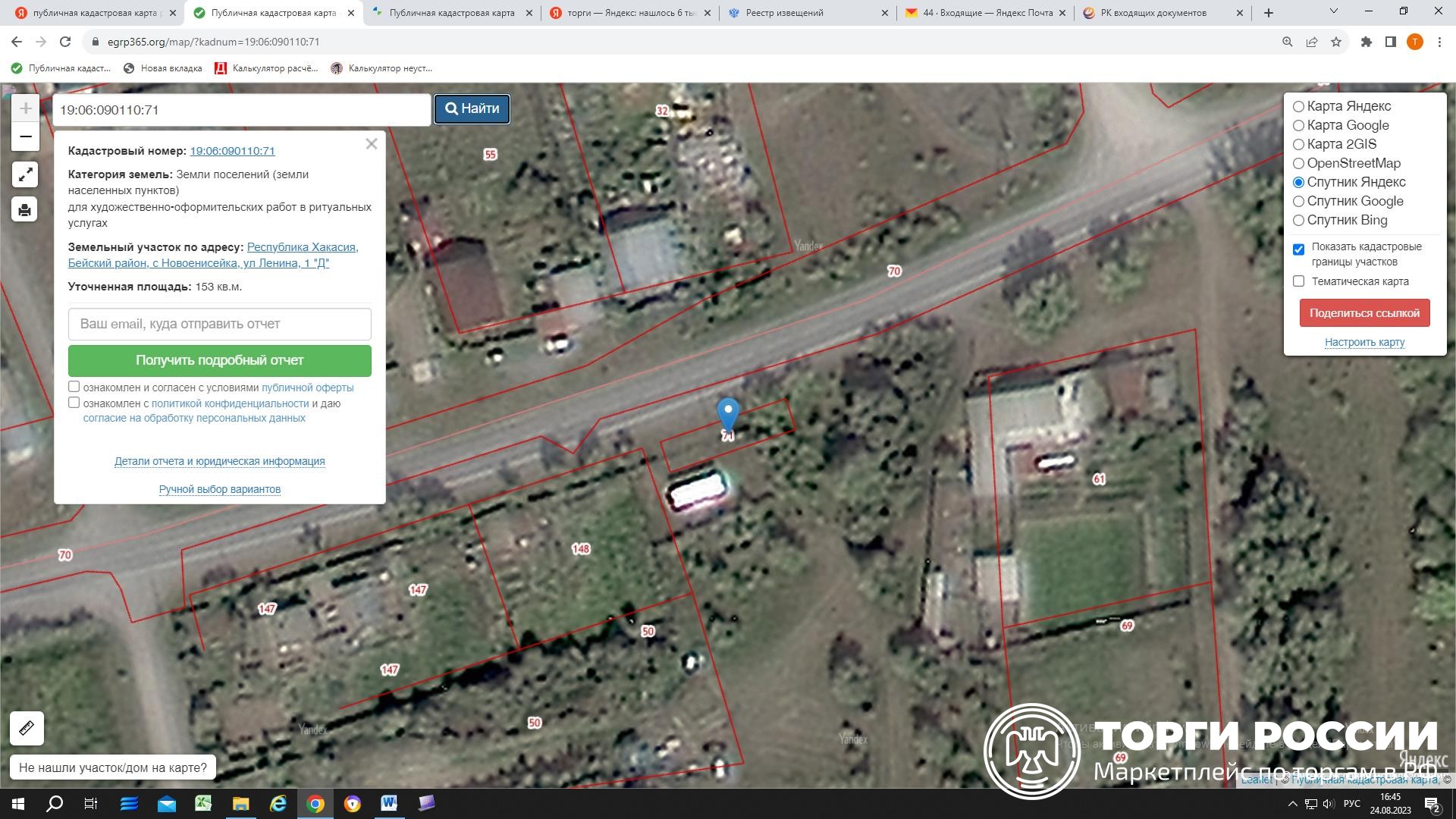The height and width of the screenshot is (819, 1456).
Task: Open the Chrome tab search dropdown
Action: (x=1333, y=12)
